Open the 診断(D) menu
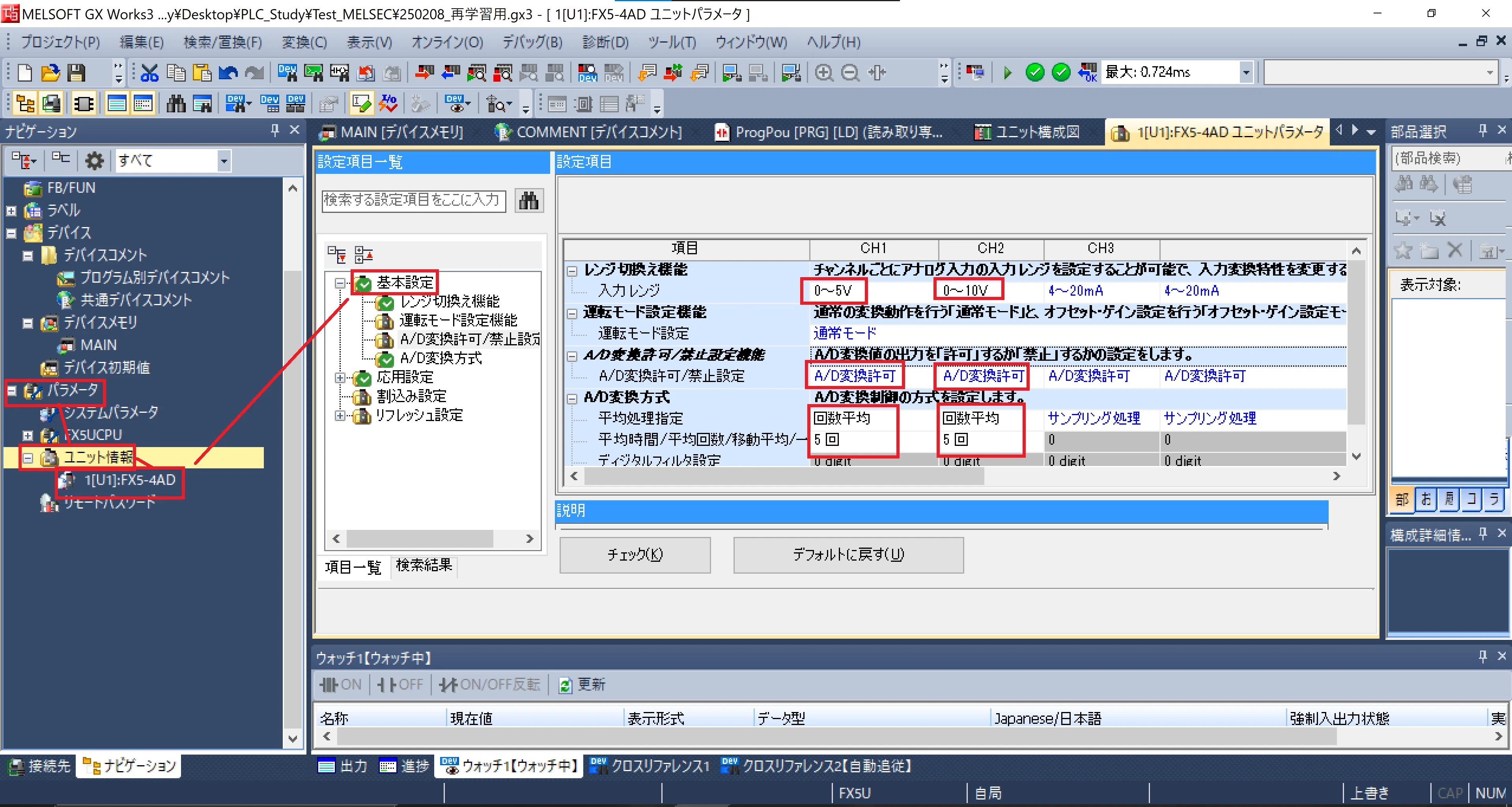Screen dimensions: 1512x807 coord(605,42)
